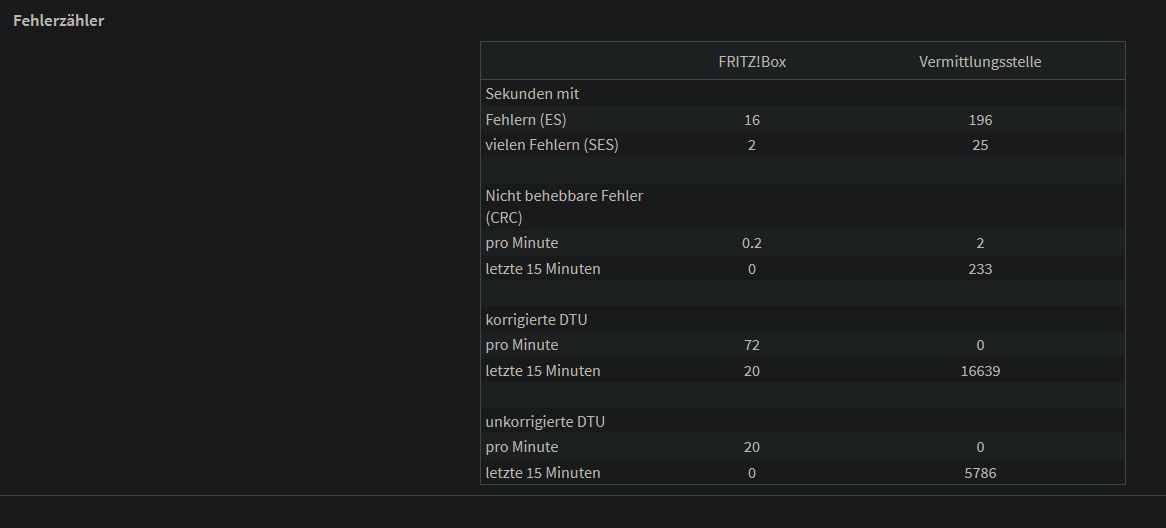
Task: Select the CRC per-minute value 0.2
Action: coord(752,243)
